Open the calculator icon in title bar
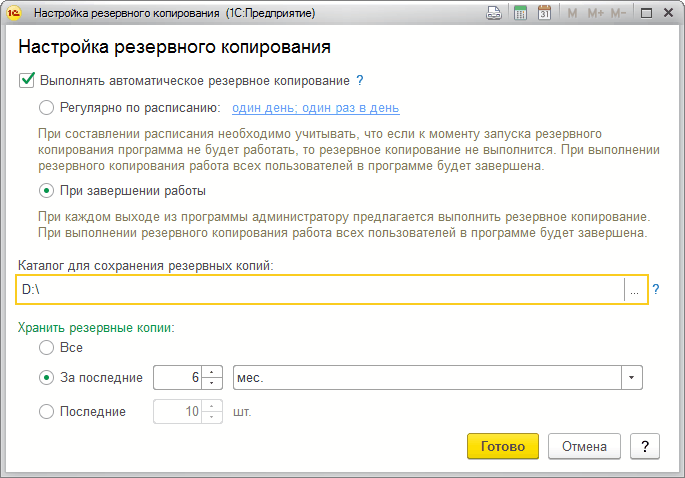 520,14
